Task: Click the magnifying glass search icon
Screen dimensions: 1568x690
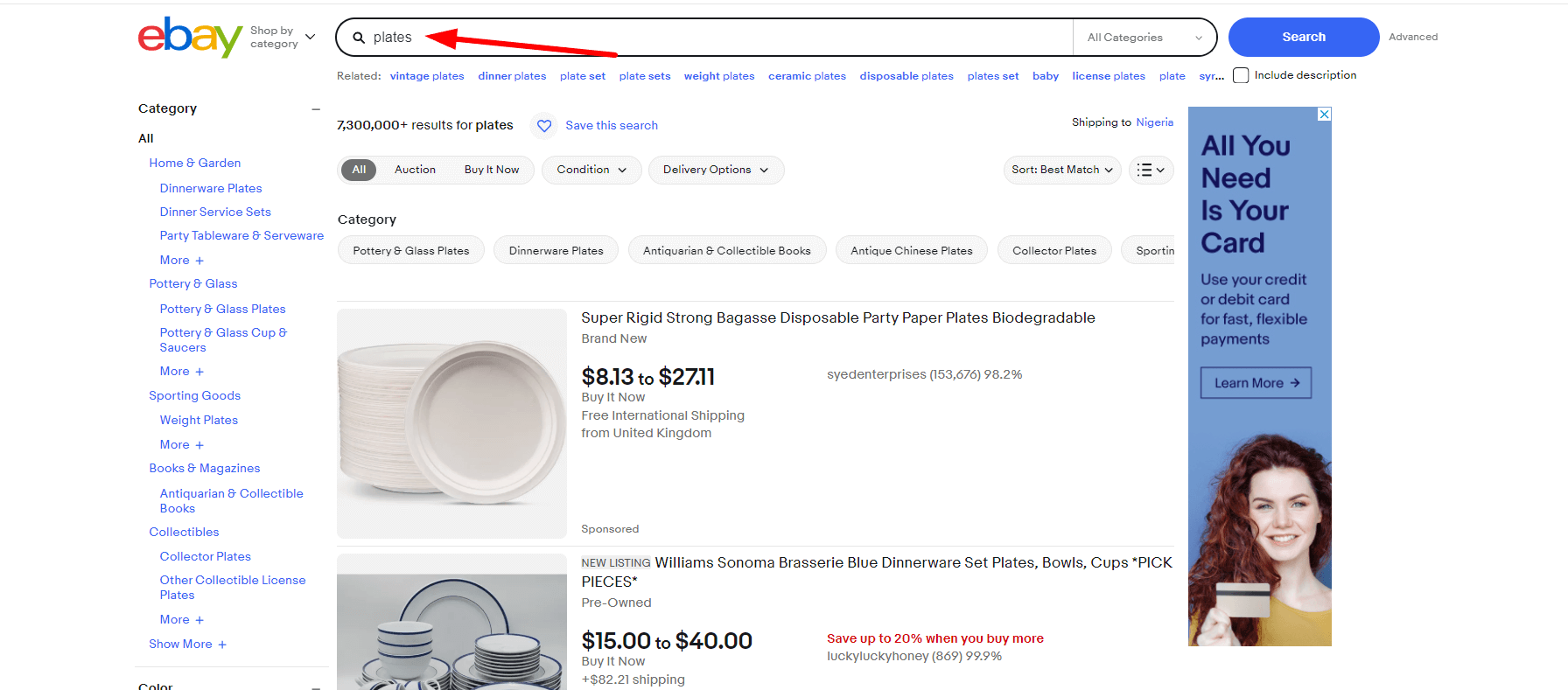Action: [x=359, y=38]
